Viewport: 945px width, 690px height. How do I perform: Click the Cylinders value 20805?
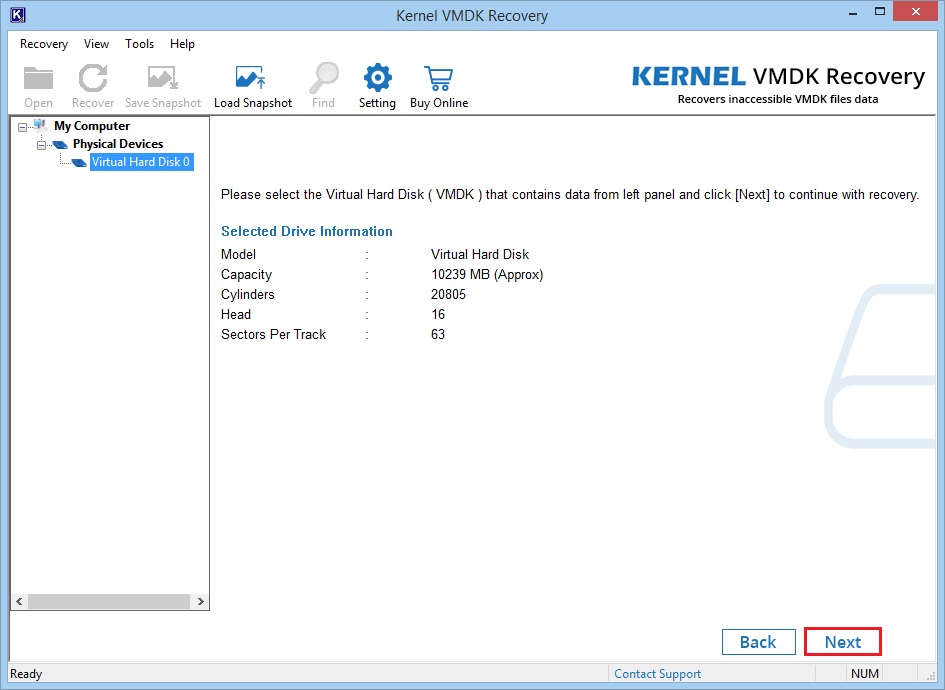click(448, 295)
